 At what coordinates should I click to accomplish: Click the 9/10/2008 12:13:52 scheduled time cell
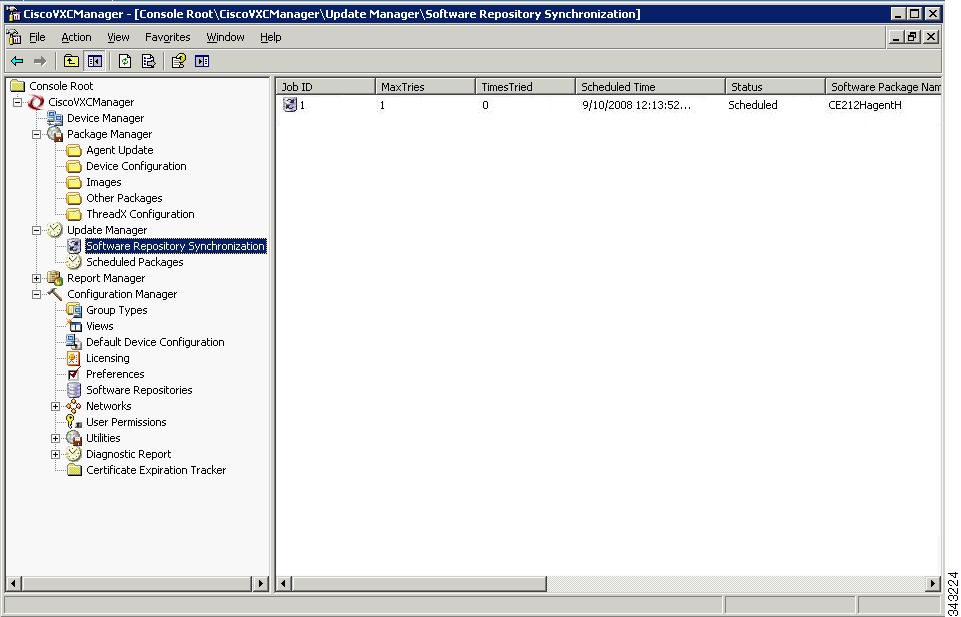click(636, 105)
